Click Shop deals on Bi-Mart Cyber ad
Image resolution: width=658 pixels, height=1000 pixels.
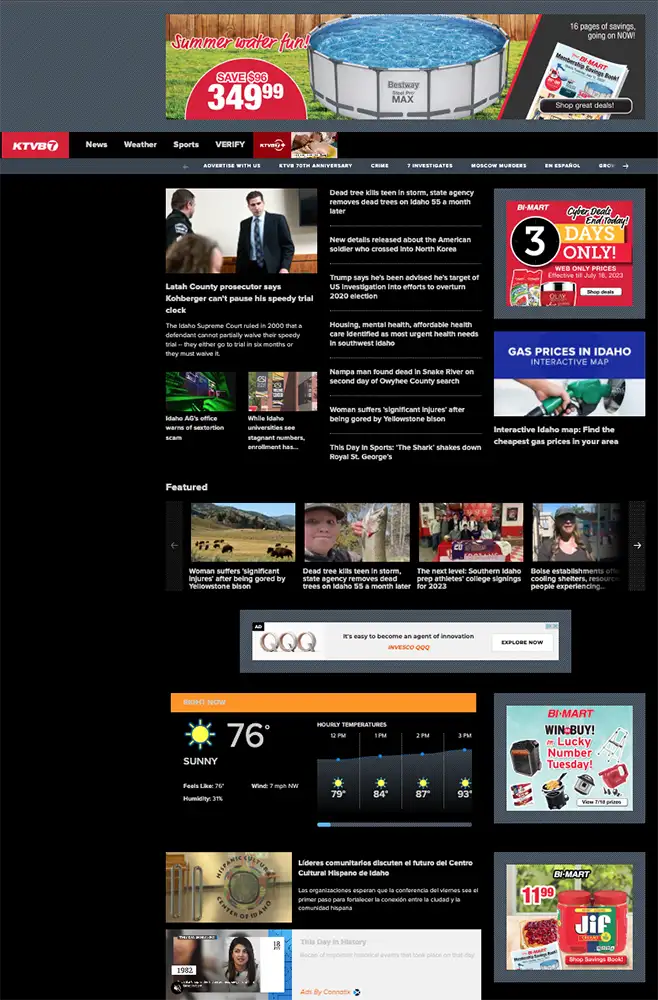600,291
